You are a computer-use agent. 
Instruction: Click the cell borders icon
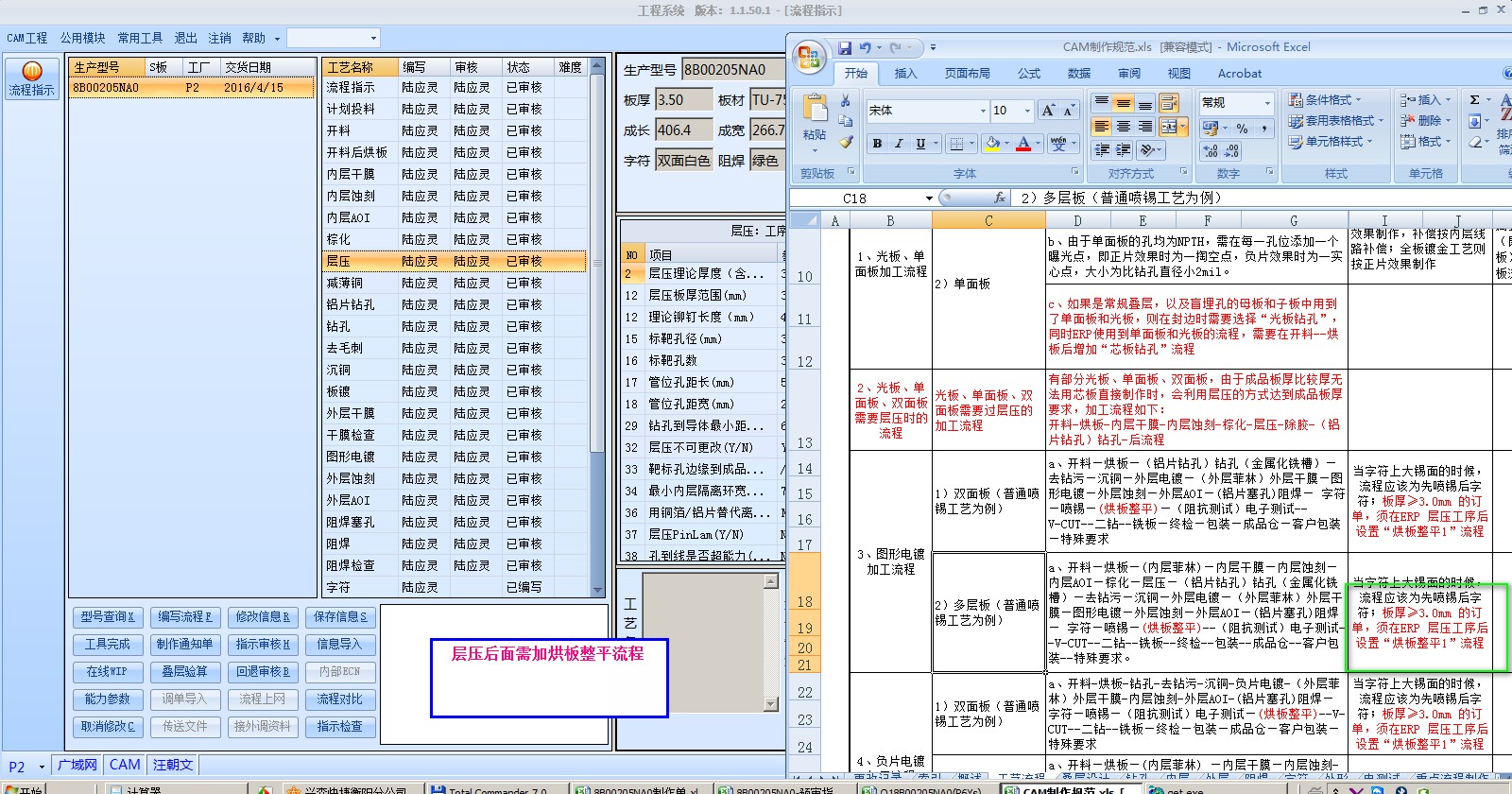point(956,144)
